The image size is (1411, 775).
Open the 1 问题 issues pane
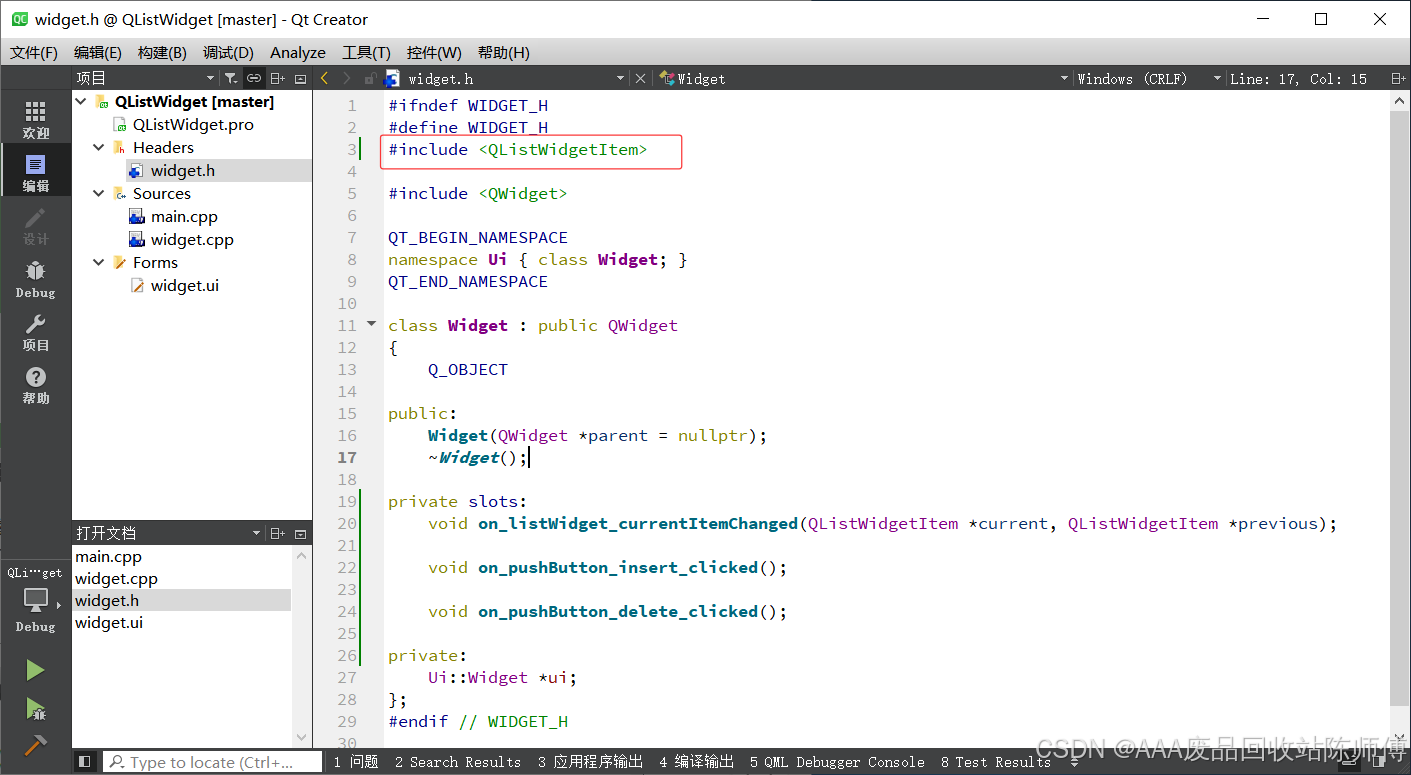[x=356, y=762]
